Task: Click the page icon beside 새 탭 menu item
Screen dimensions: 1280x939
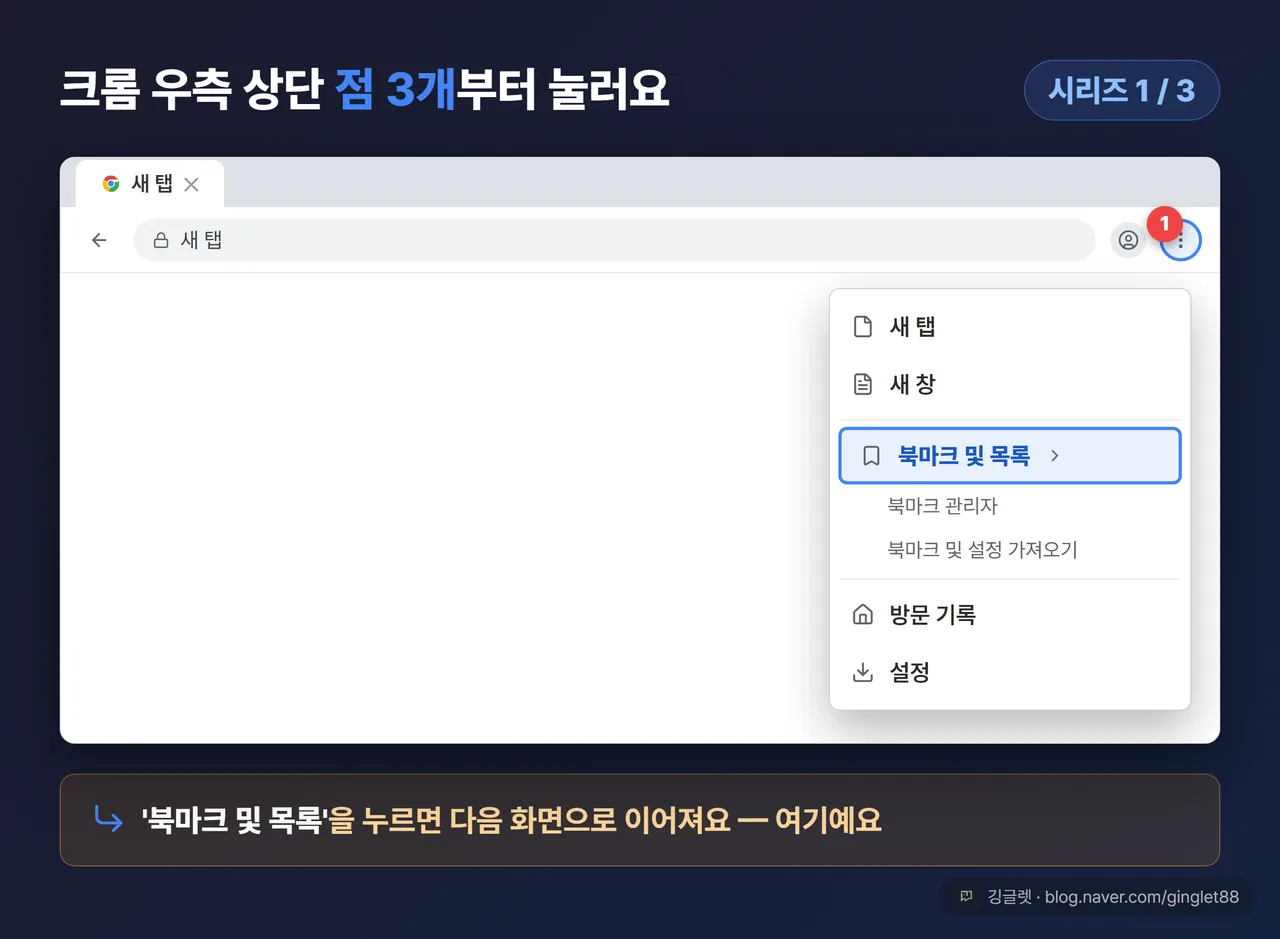Action: click(x=862, y=327)
